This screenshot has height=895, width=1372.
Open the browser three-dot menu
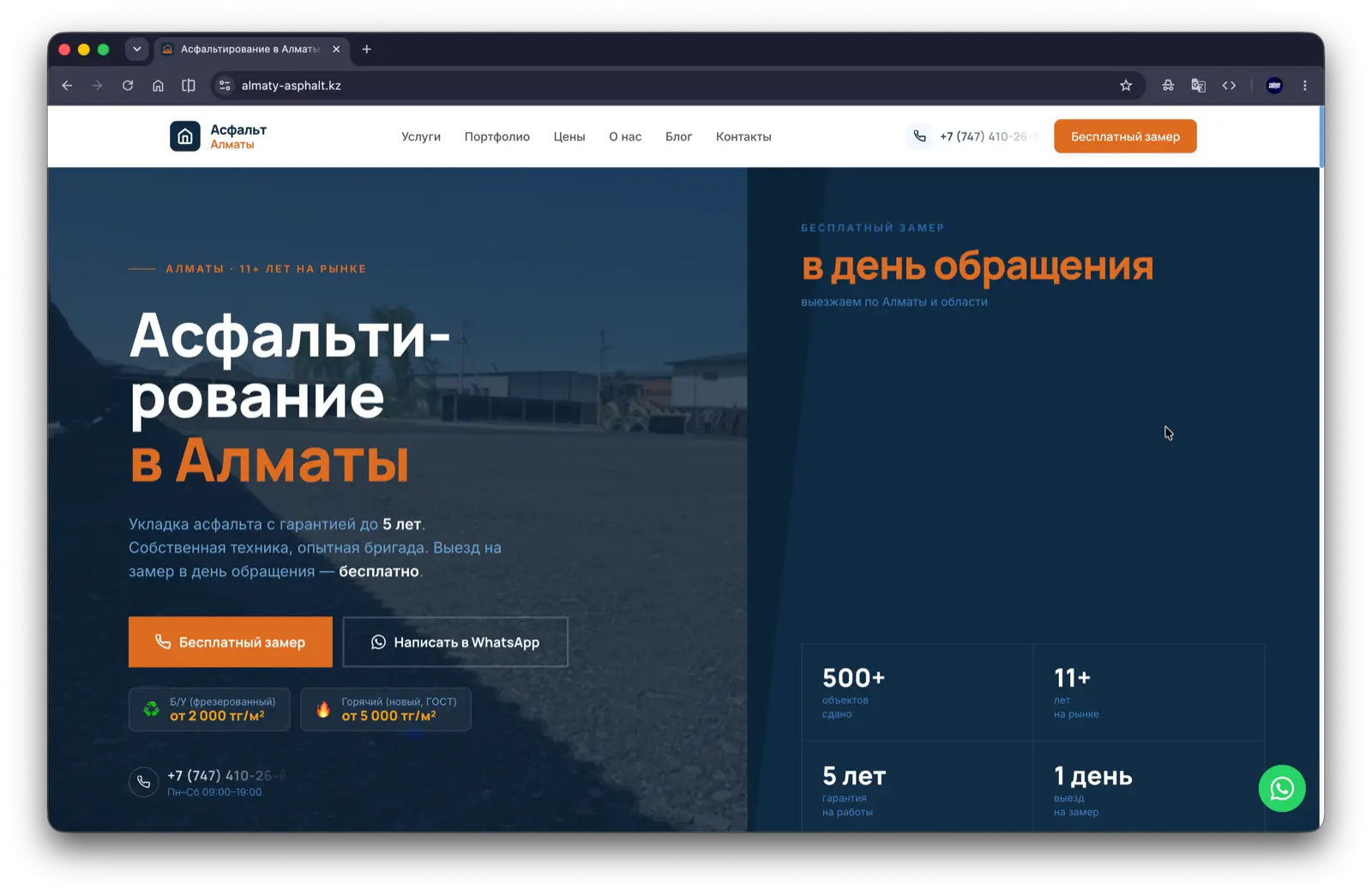point(1305,86)
